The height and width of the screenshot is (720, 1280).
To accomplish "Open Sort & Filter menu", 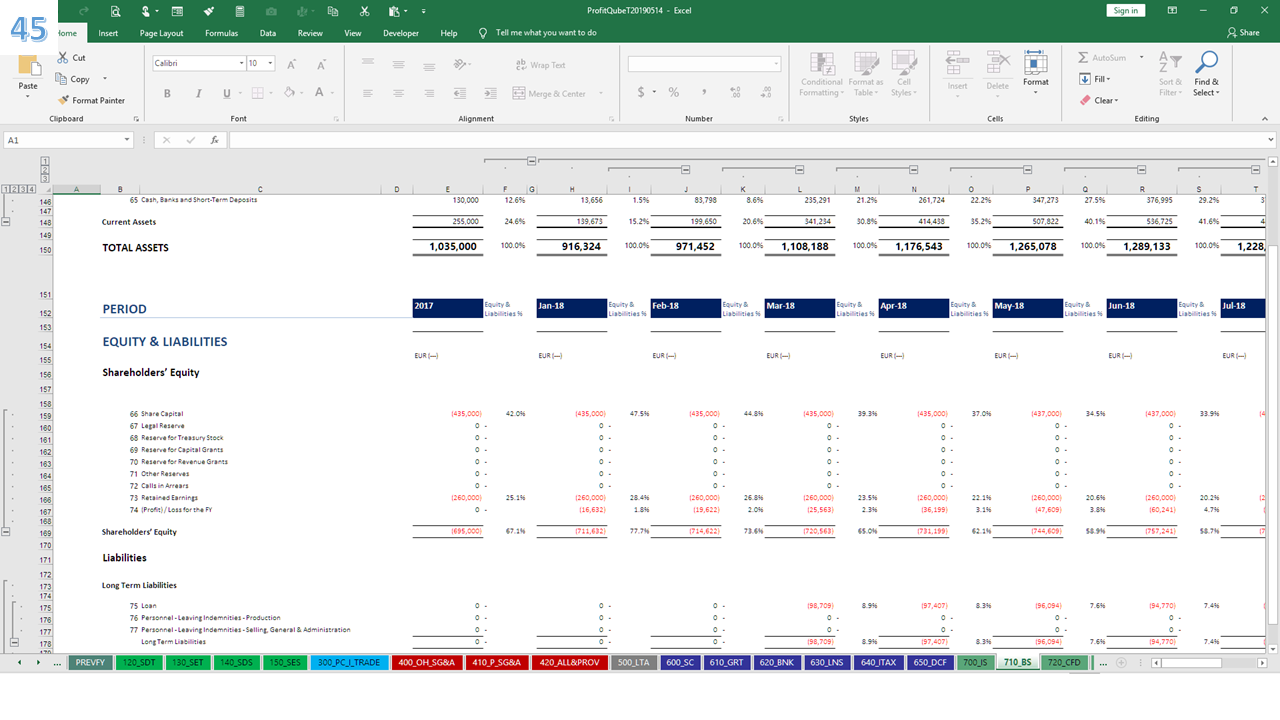I will pyautogui.click(x=1170, y=74).
